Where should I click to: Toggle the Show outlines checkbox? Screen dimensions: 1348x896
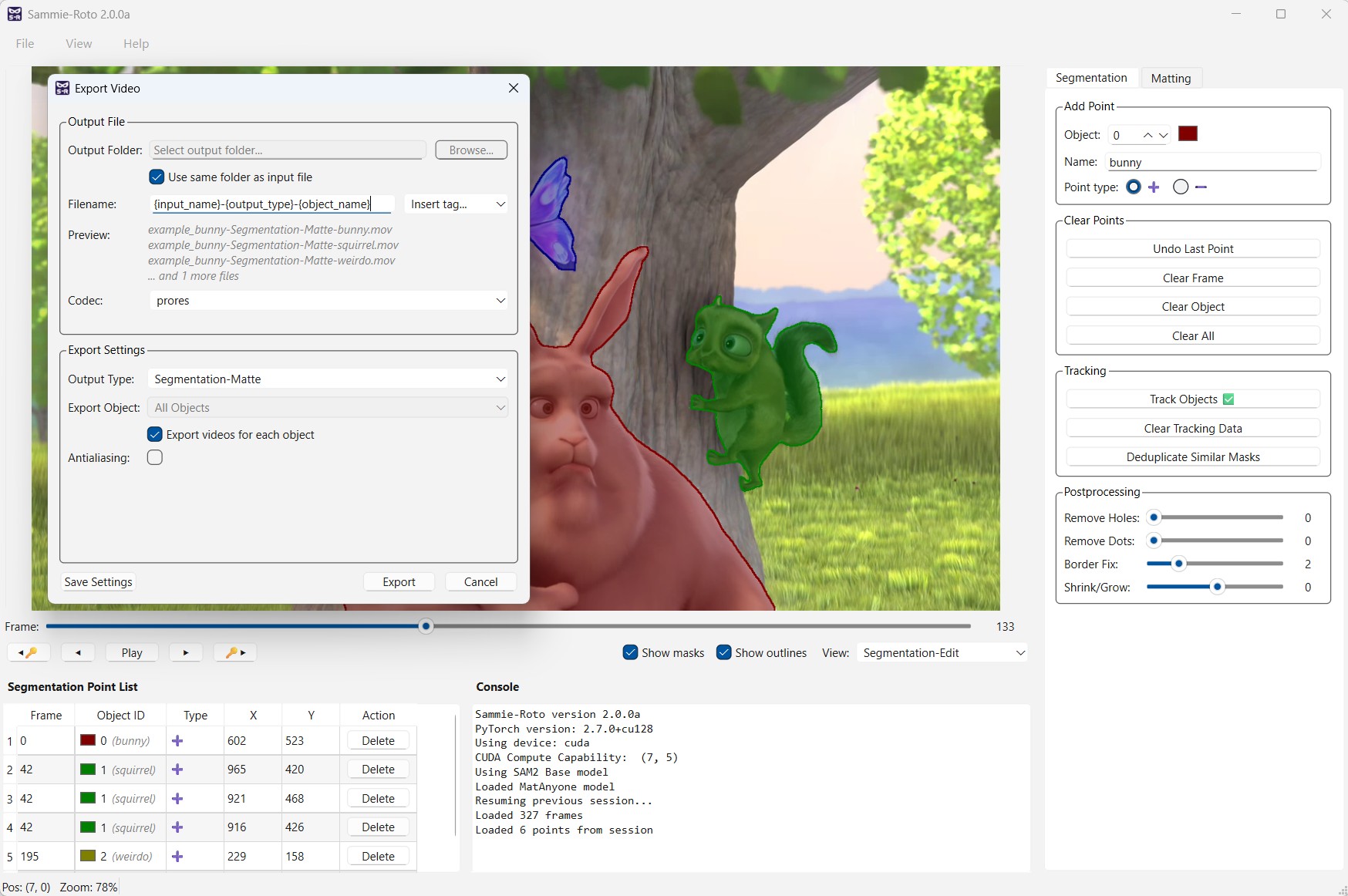pos(723,652)
